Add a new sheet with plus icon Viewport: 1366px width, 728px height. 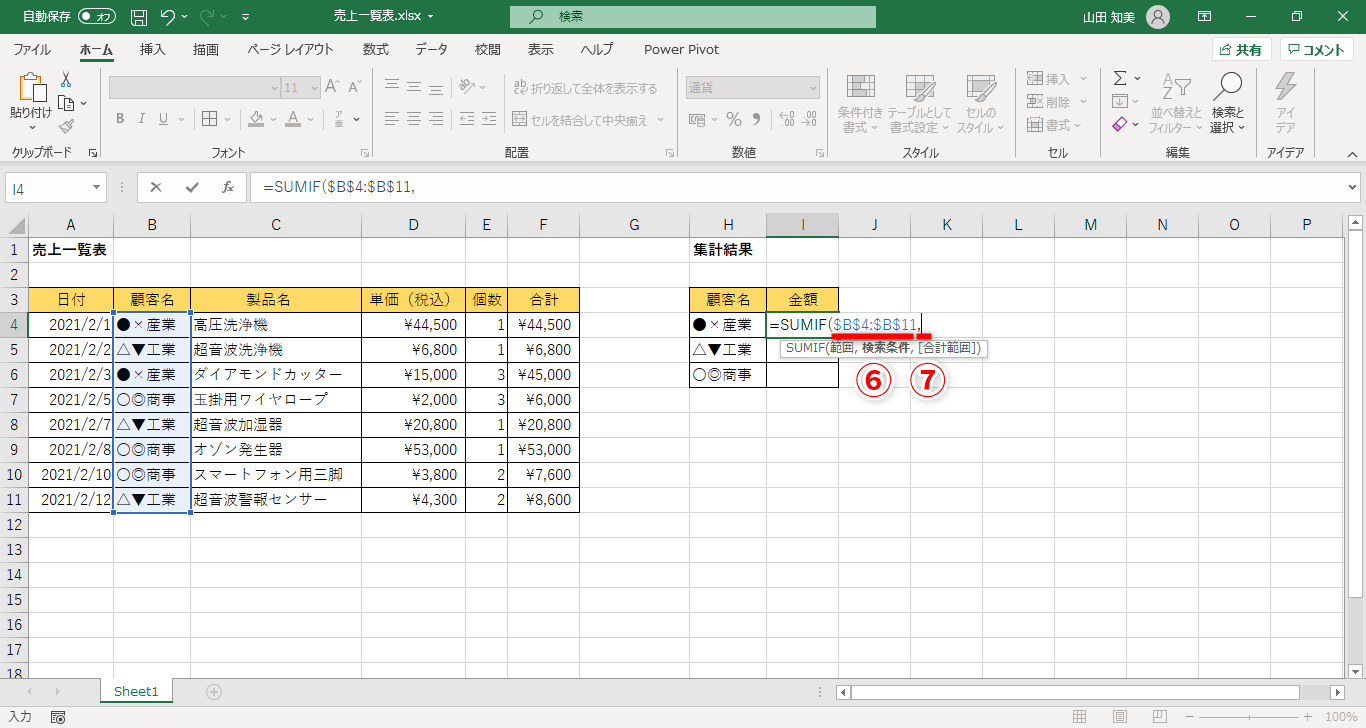213,691
